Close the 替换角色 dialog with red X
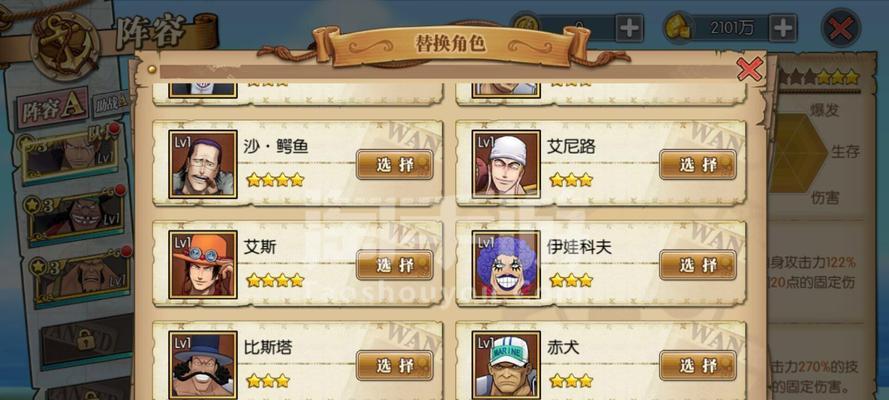Viewport: 889px width, 400px height. click(750, 70)
